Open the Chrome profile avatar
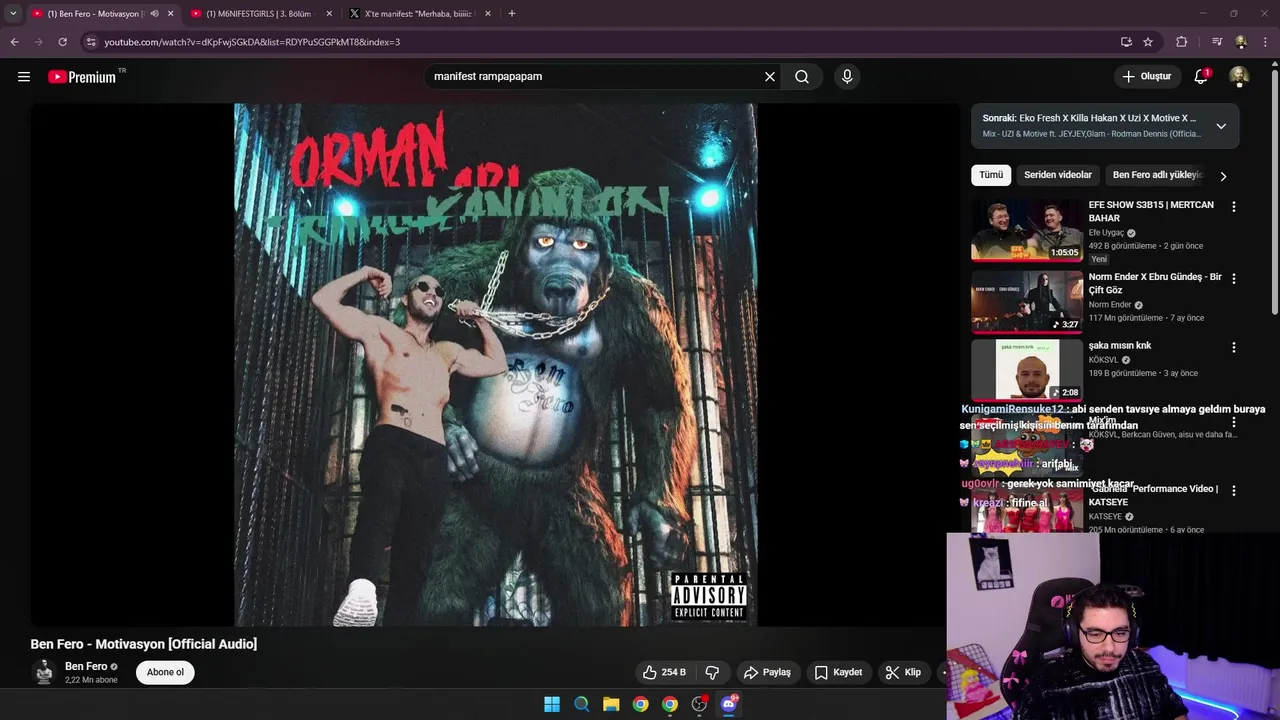 tap(1241, 42)
